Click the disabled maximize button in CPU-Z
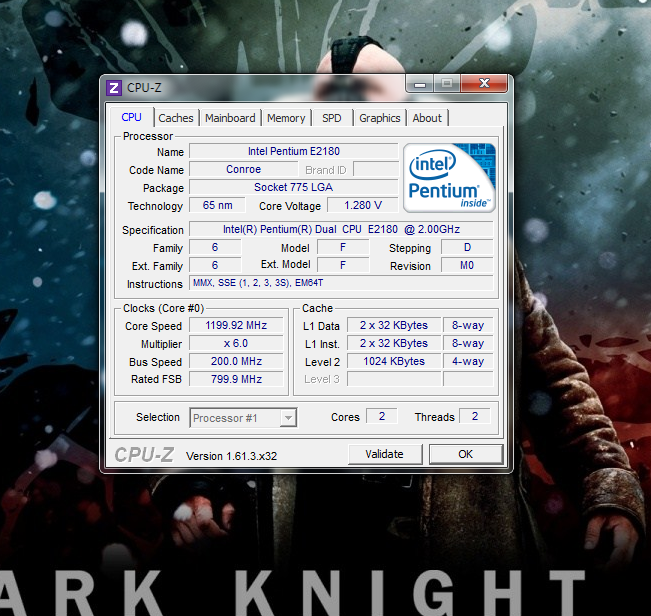This screenshot has width=651, height=616. click(447, 83)
